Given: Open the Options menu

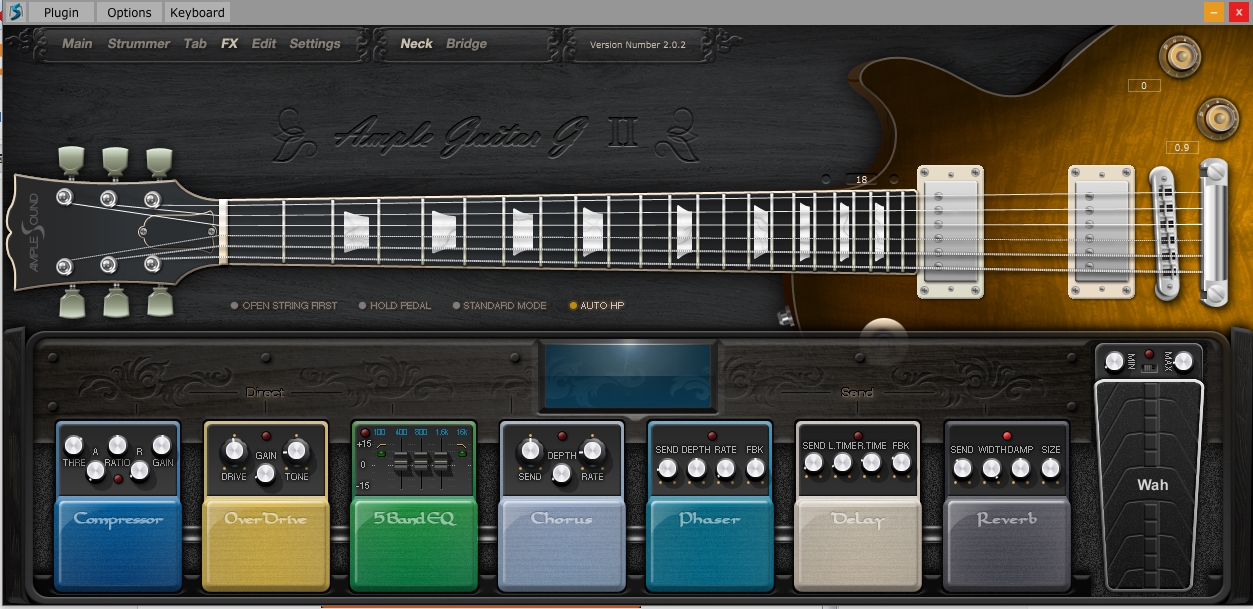Looking at the screenshot, I should point(130,12).
